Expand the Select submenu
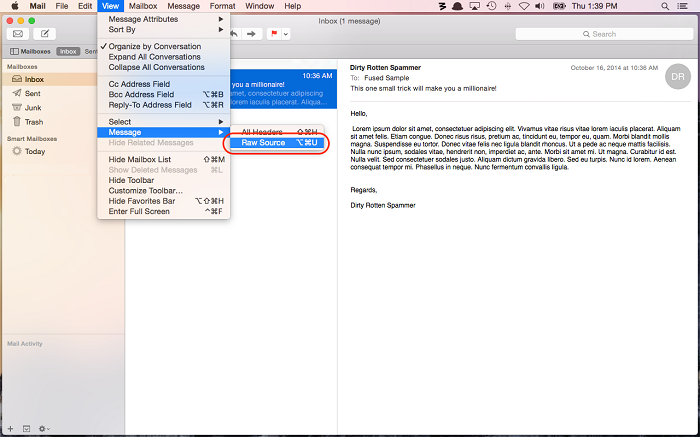The width and height of the screenshot is (700, 437). pyautogui.click(x=164, y=121)
